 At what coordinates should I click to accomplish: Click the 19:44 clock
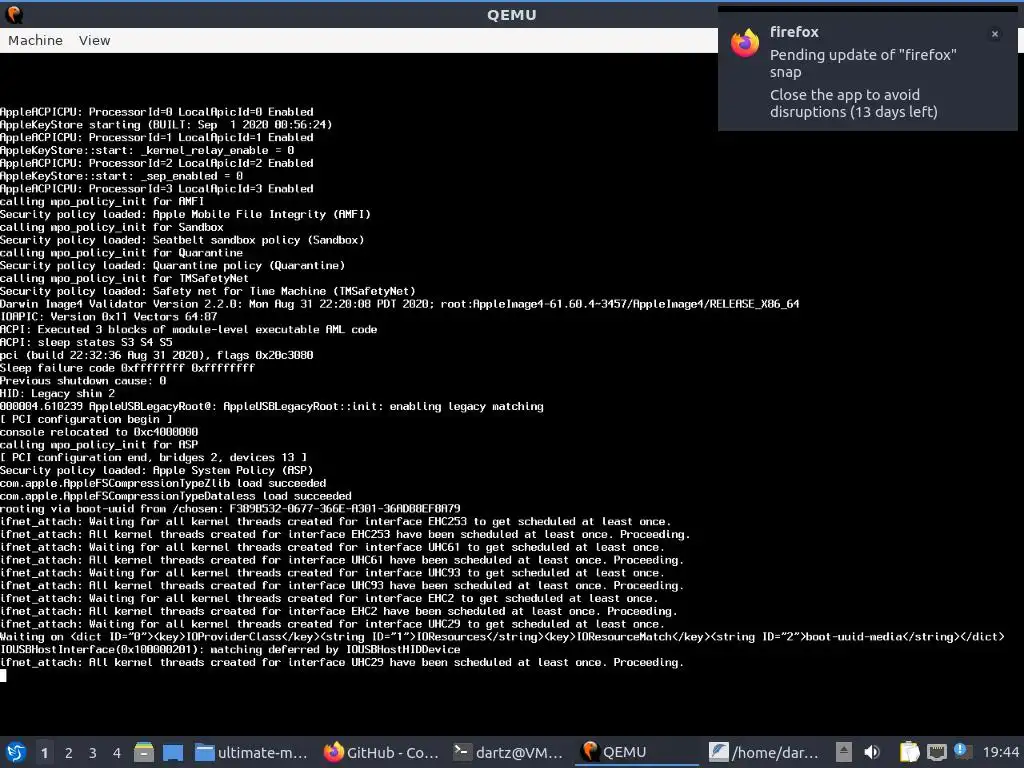(x=1000, y=752)
